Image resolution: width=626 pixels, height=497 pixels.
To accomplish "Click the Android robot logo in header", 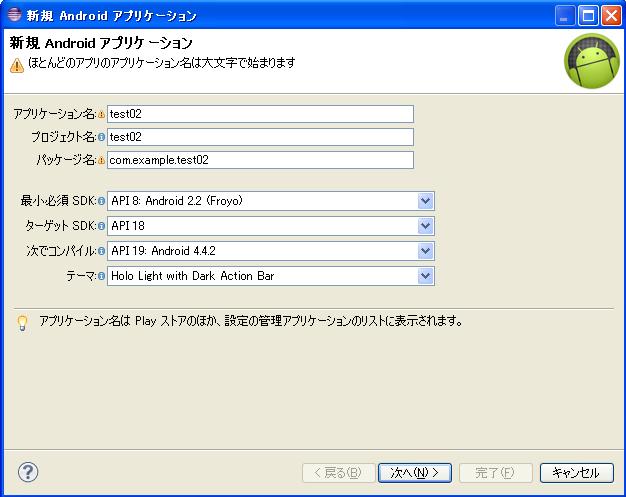I will click(592, 61).
